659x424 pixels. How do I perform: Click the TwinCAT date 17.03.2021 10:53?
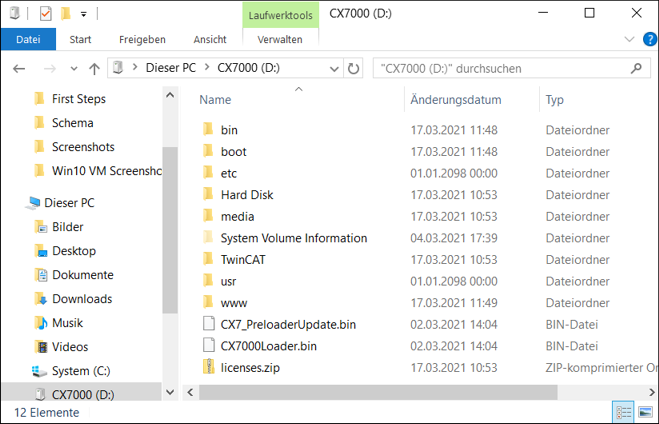tap(453, 260)
